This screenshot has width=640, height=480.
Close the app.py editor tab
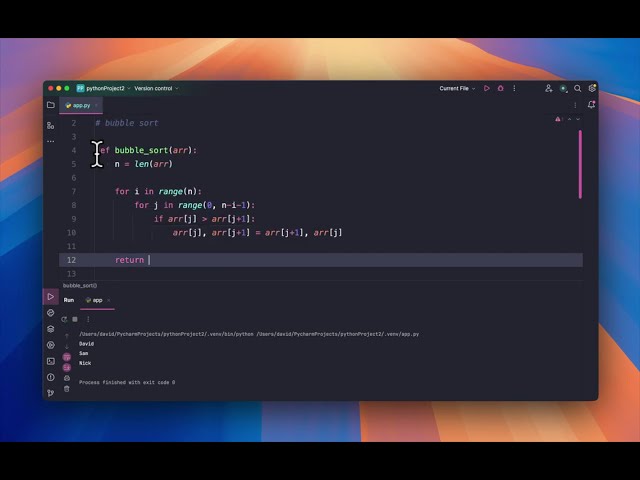point(96,105)
